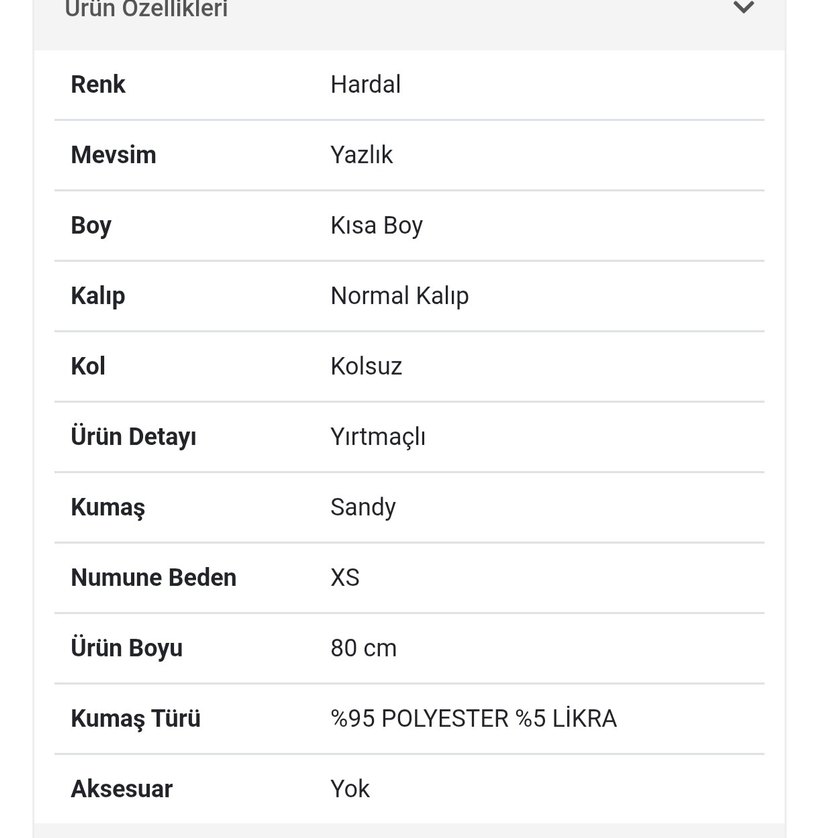Select the Numune Beden value XS

344,577
